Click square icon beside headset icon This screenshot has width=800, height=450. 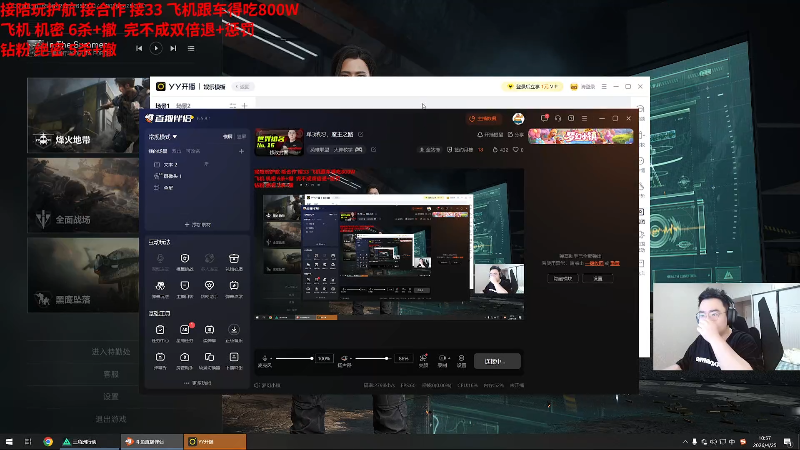click(571, 118)
